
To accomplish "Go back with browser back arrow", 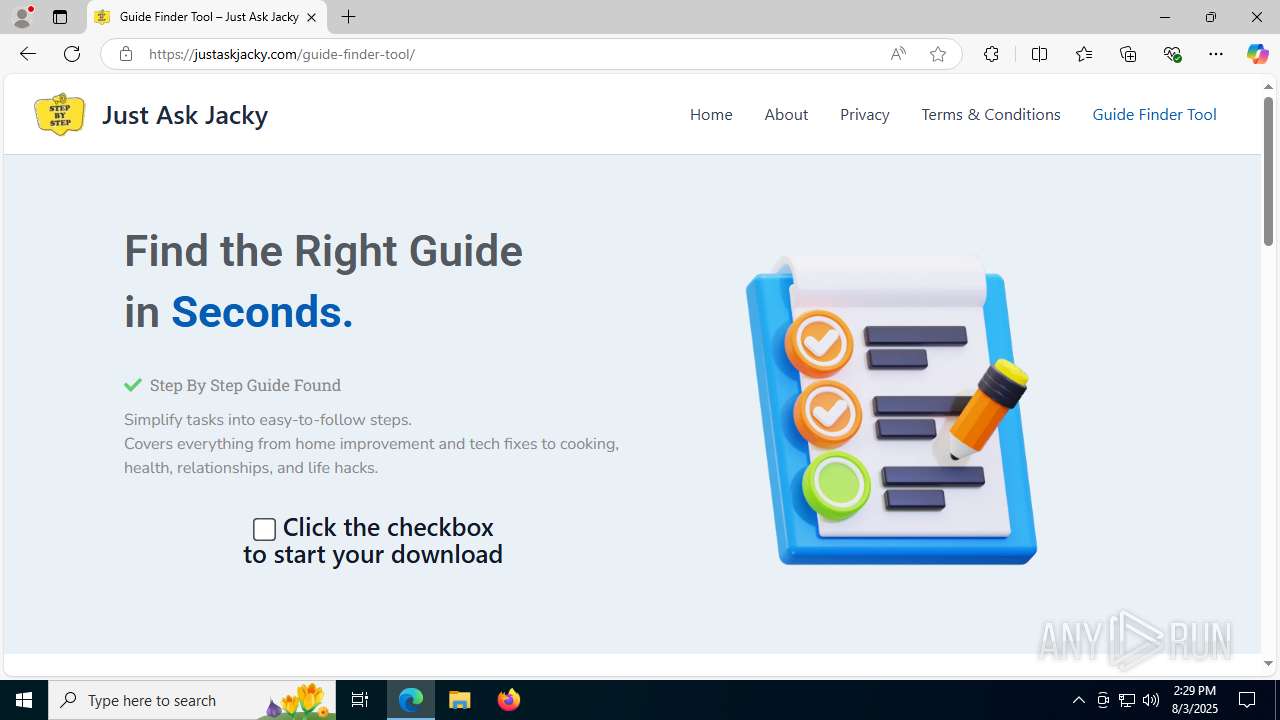I will (27, 54).
